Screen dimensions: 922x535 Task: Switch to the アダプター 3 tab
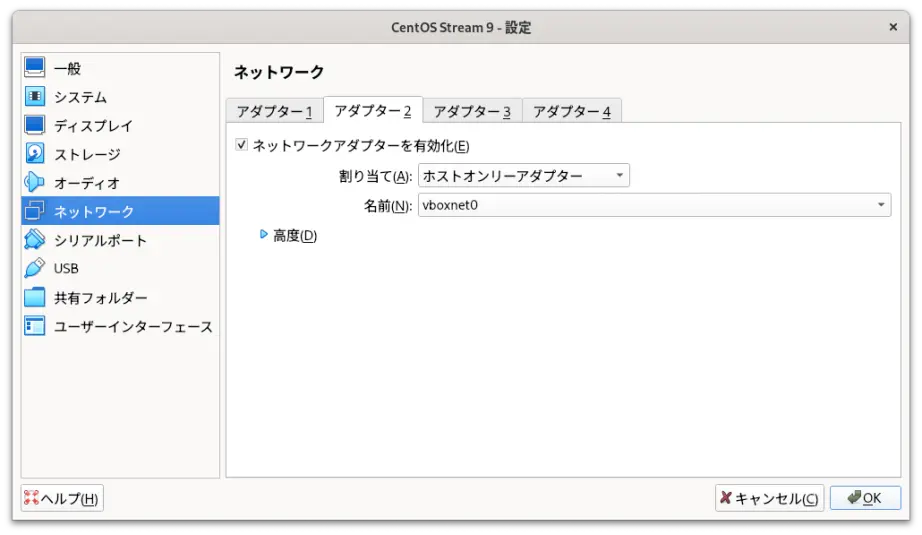tap(472, 111)
